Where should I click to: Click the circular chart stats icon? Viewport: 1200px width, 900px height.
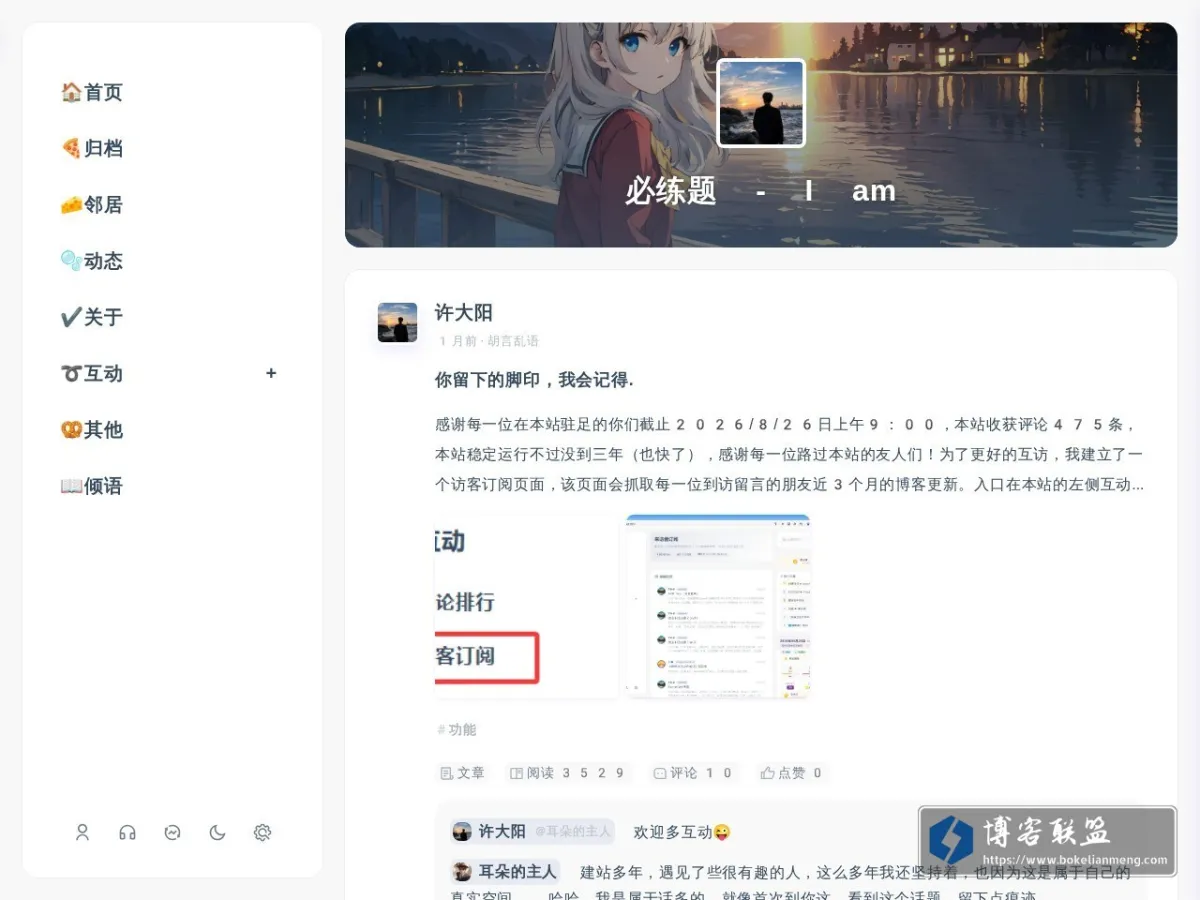click(x=173, y=832)
